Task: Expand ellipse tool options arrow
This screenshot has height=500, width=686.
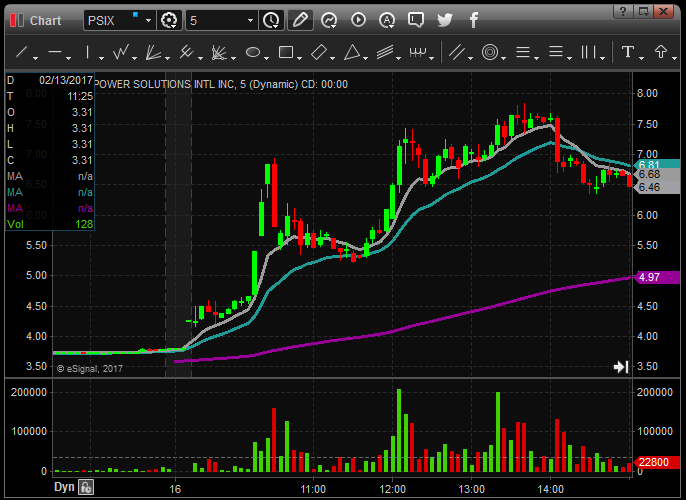Action: point(266,58)
